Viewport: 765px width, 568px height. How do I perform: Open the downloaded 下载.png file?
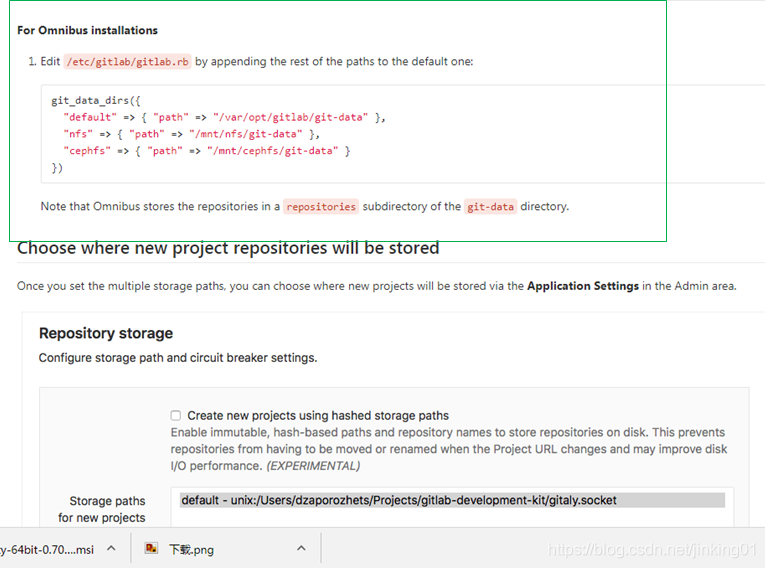(x=191, y=550)
